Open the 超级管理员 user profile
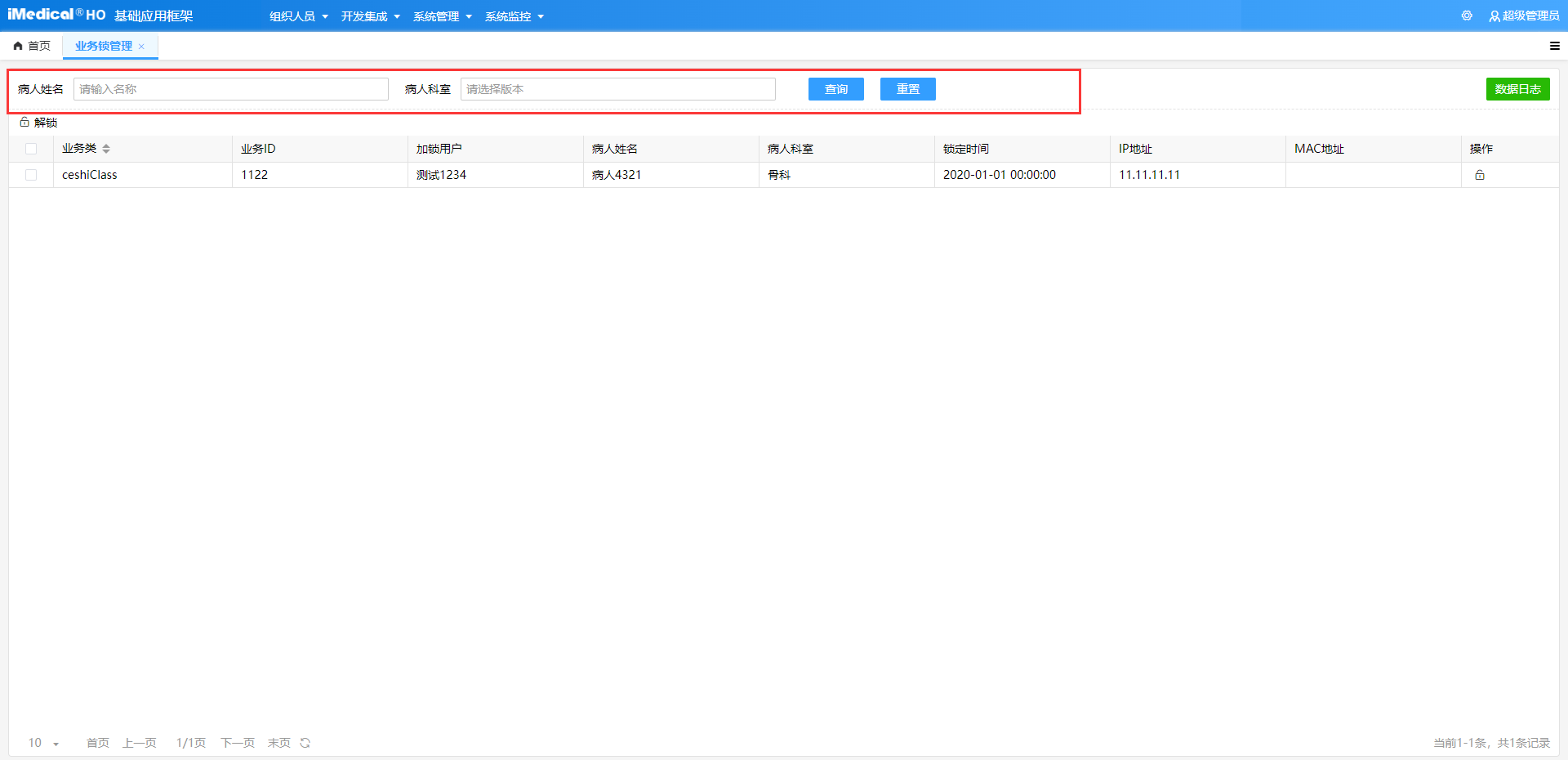Viewport: 1568px width, 760px height. pyautogui.click(x=1524, y=16)
